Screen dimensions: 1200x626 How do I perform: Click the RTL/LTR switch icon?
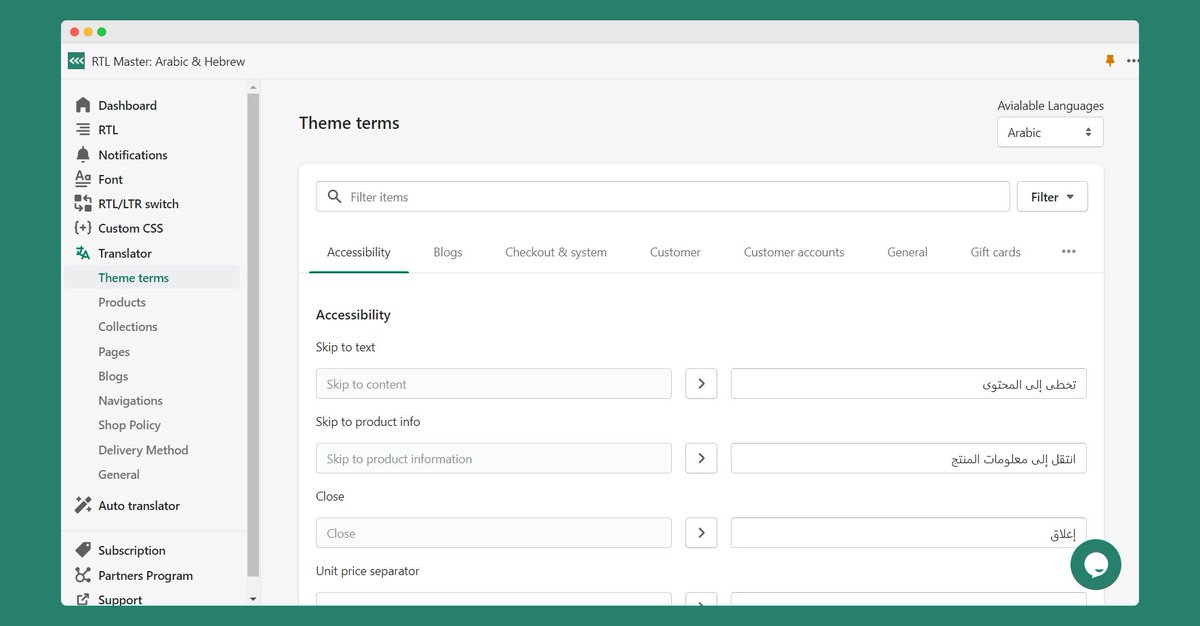click(x=83, y=203)
